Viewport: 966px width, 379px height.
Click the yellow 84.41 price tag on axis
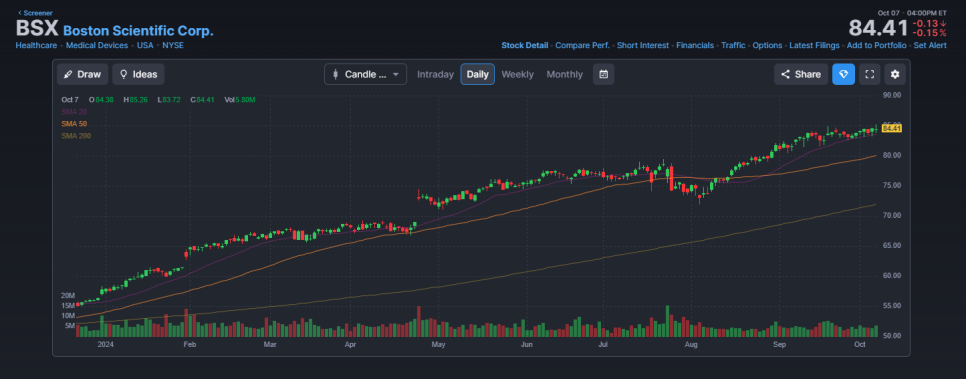(x=892, y=128)
